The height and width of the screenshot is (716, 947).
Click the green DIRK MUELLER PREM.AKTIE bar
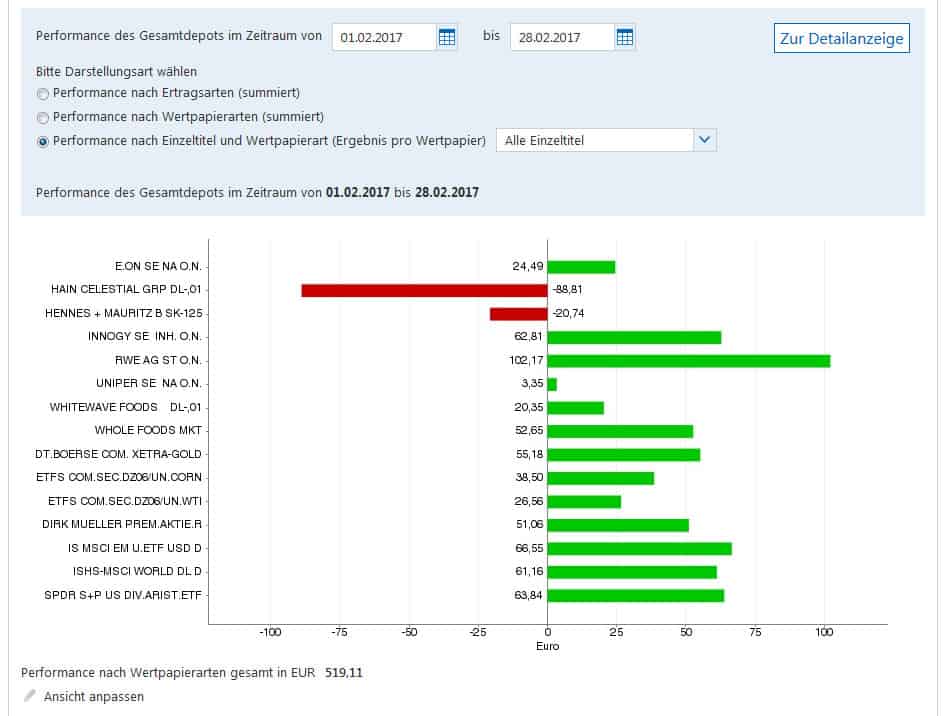[x=618, y=525]
